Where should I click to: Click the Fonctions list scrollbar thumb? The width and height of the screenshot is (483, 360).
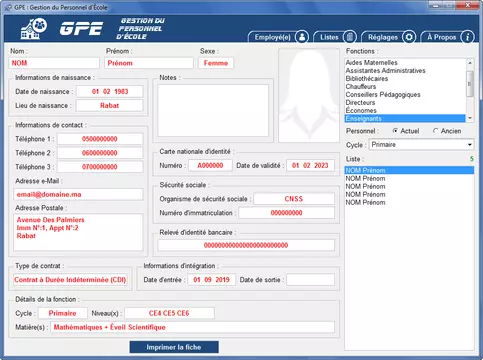click(x=470, y=84)
